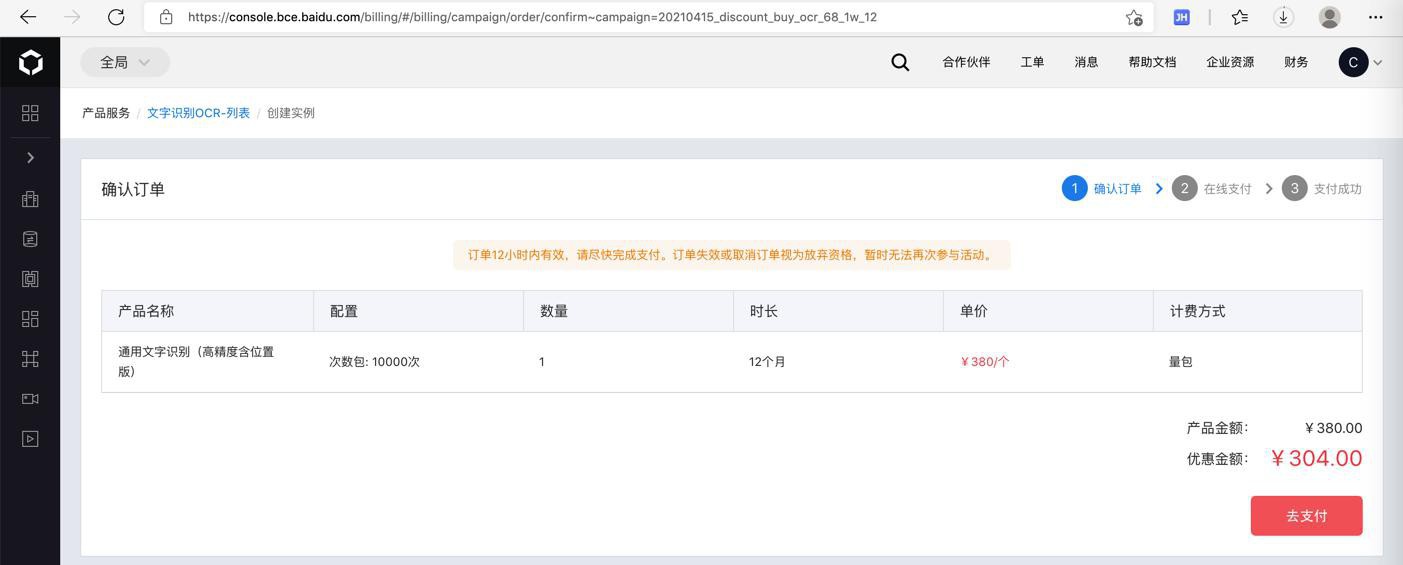Image resolution: width=1403 pixels, height=565 pixels.
Task: Click the orange order validity notice
Action: pyautogui.click(x=732, y=255)
